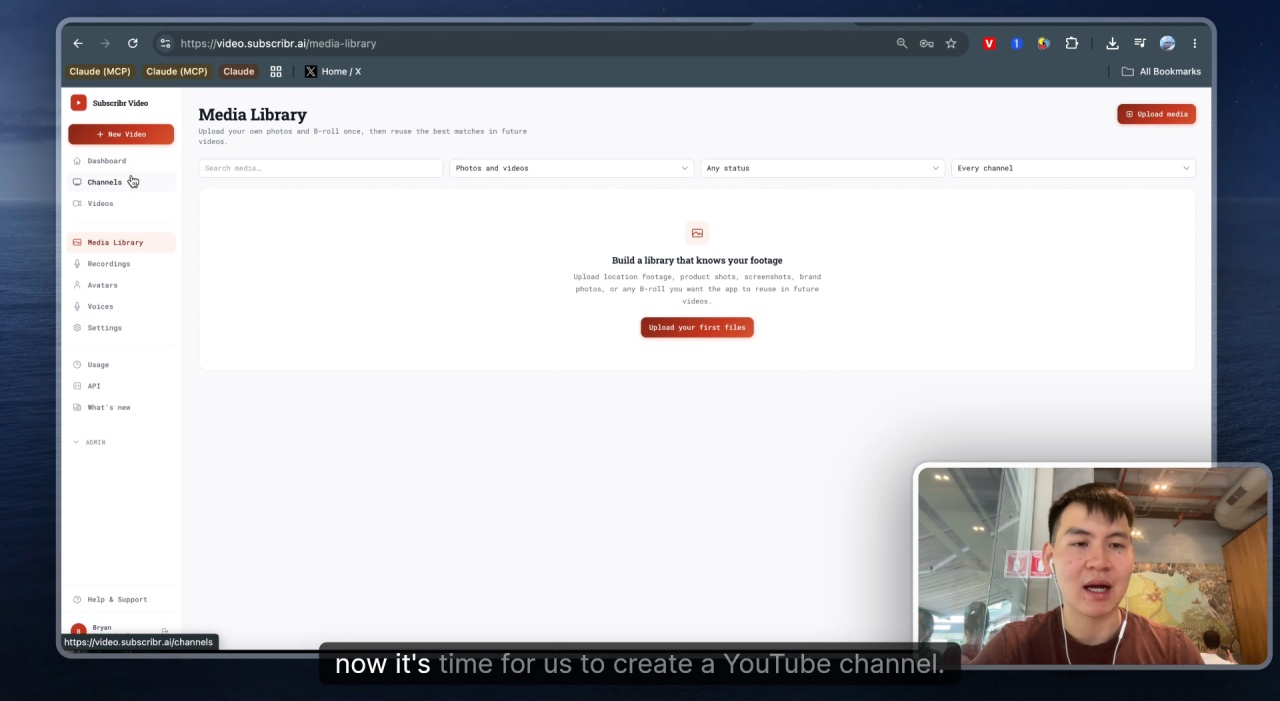Click the multicolor extension icon
1280x701 pixels.
(x=1043, y=44)
